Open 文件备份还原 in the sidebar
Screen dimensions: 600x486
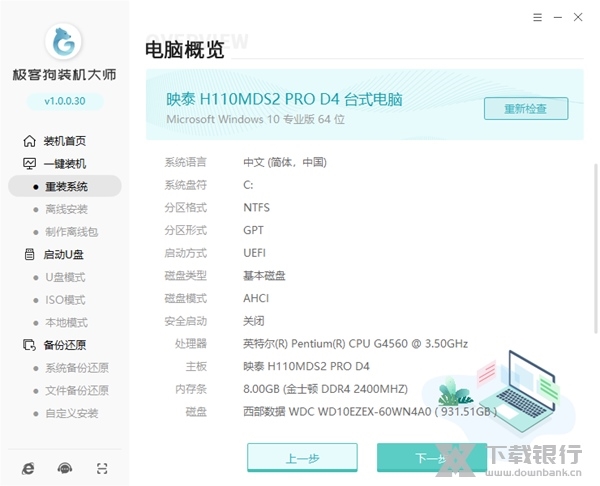(77, 391)
